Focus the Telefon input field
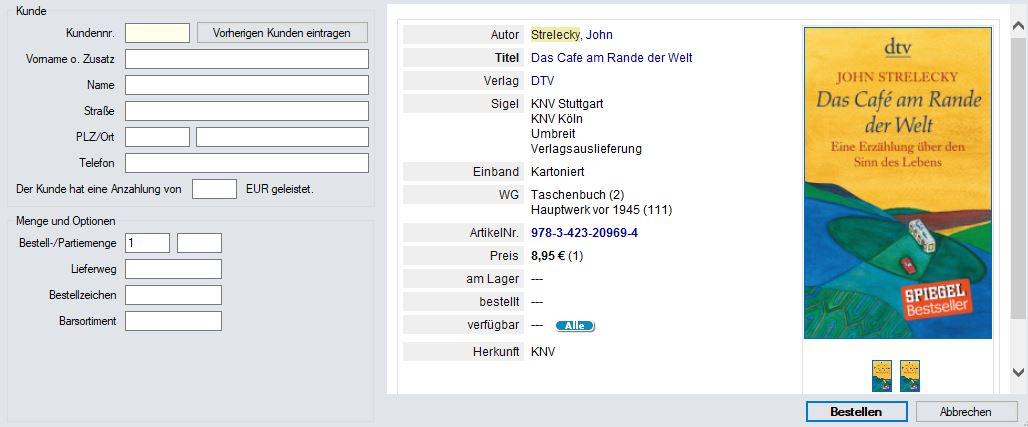Screen dimensions: 1028x427 pos(246,163)
